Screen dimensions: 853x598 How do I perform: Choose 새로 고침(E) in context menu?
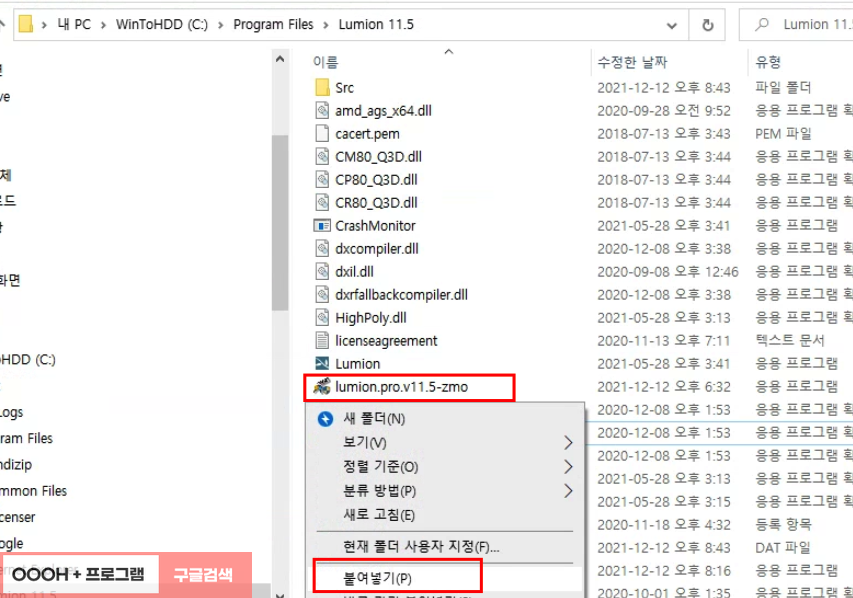(x=379, y=514)
